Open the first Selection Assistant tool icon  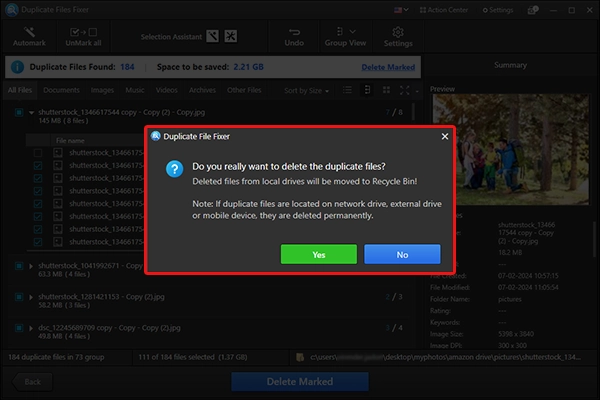pos(213,36)
